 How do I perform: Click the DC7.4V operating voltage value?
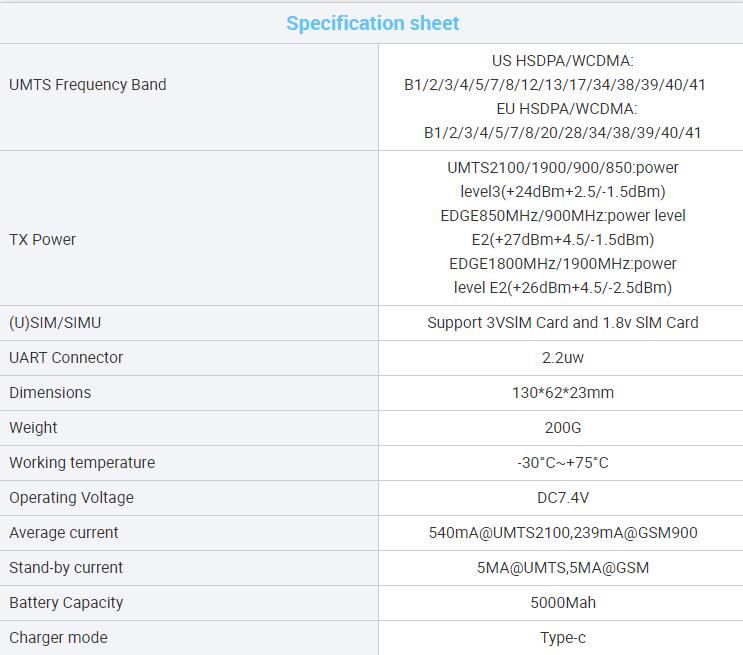pyautogui.click(x=562, y=498)
